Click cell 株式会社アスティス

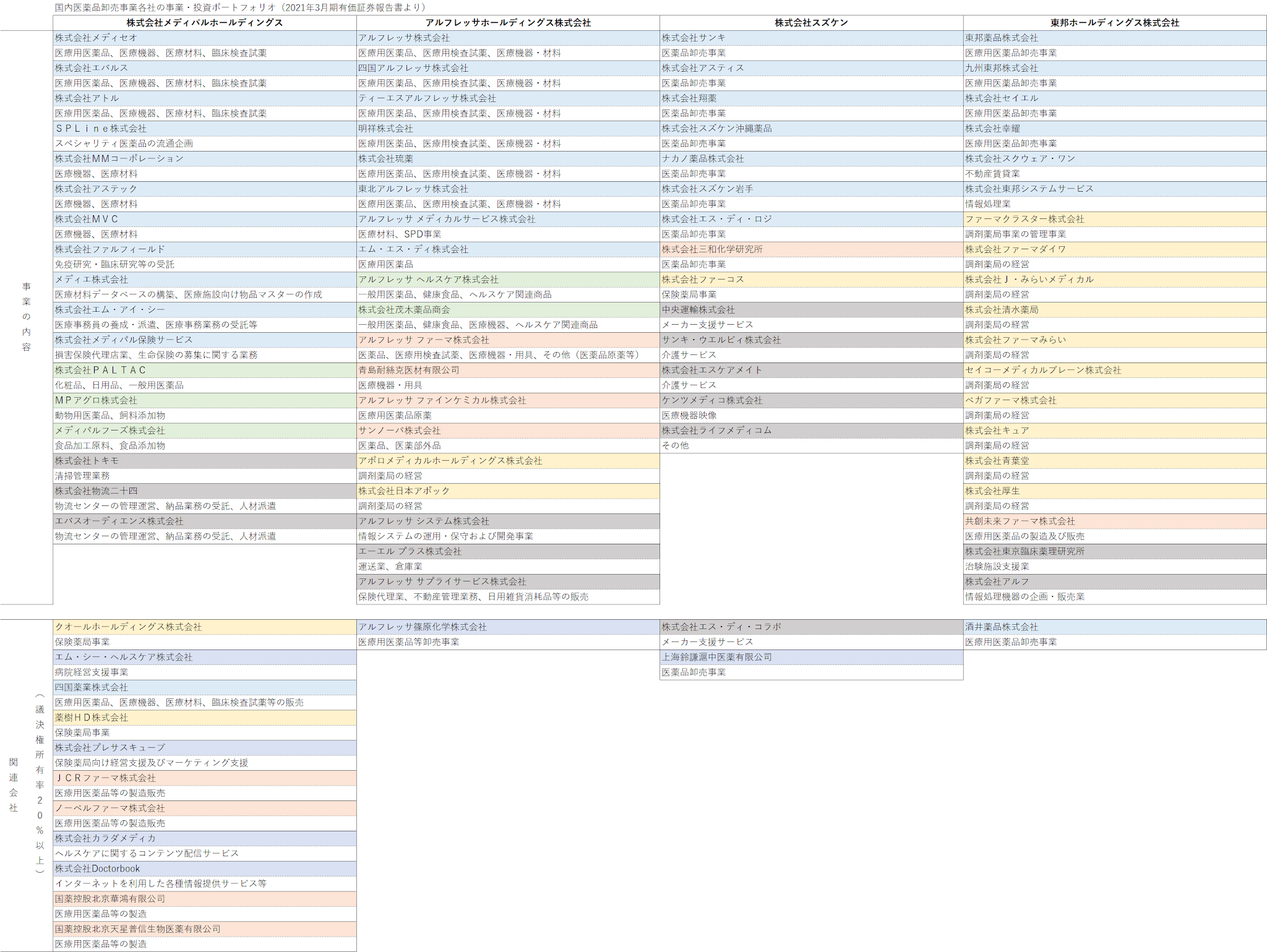[812, 68]
